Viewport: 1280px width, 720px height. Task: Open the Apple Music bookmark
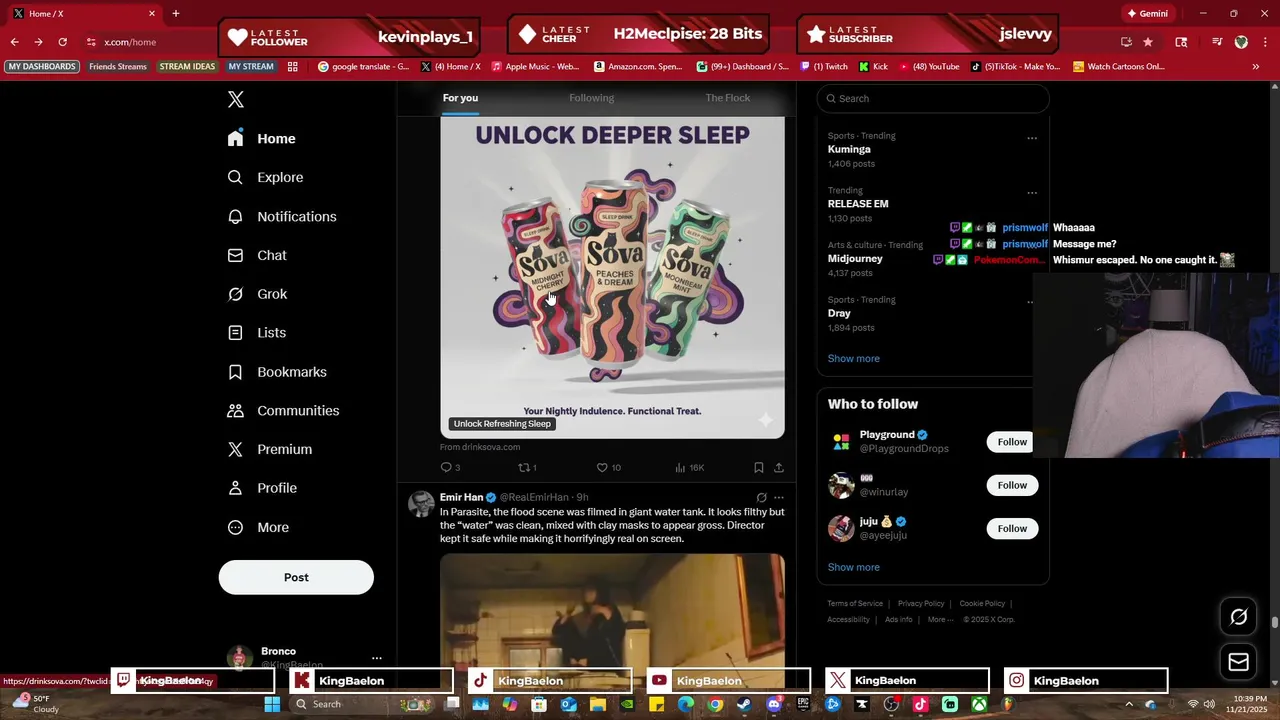(535, 67)
